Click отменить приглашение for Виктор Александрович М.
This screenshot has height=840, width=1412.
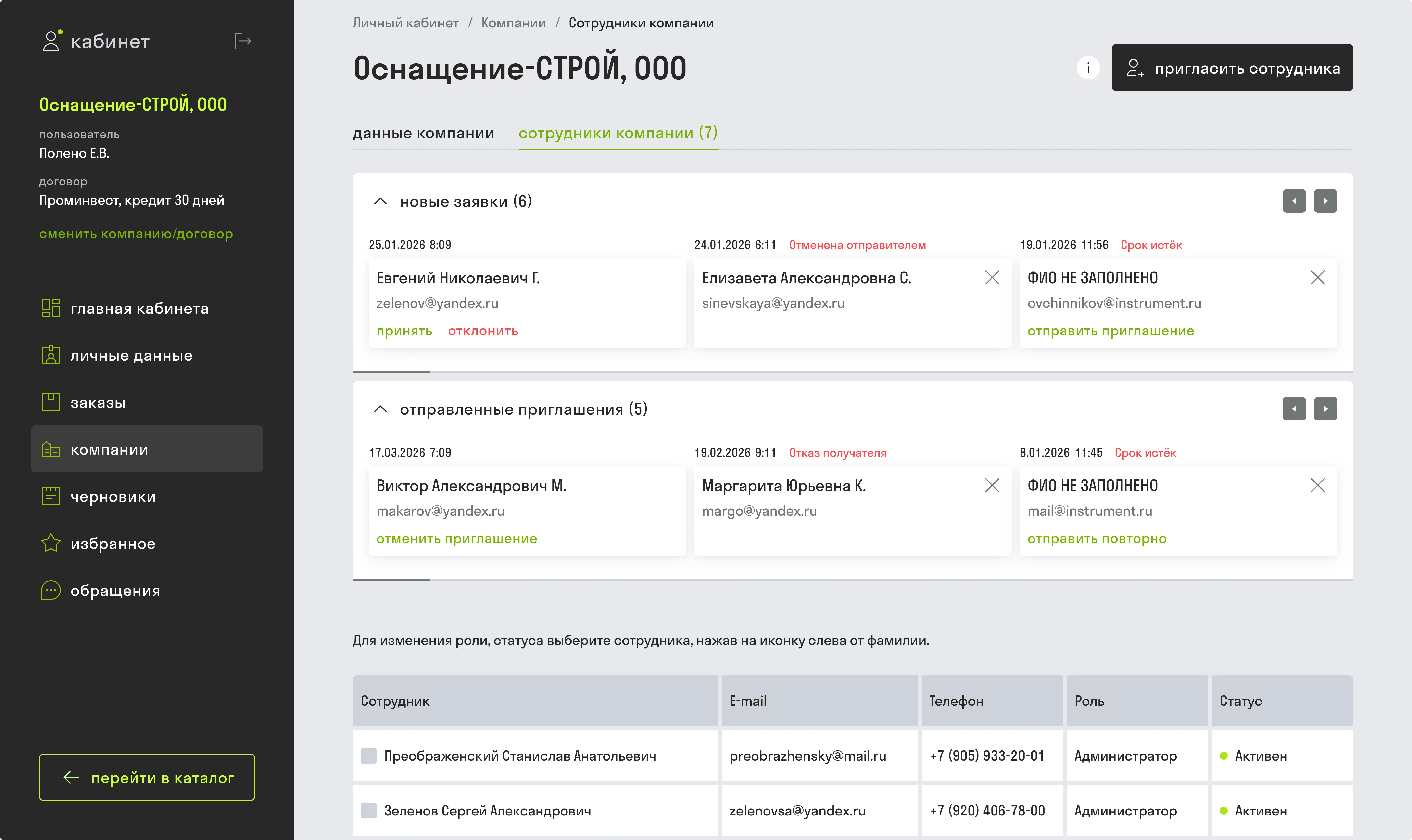pos(457,539)
